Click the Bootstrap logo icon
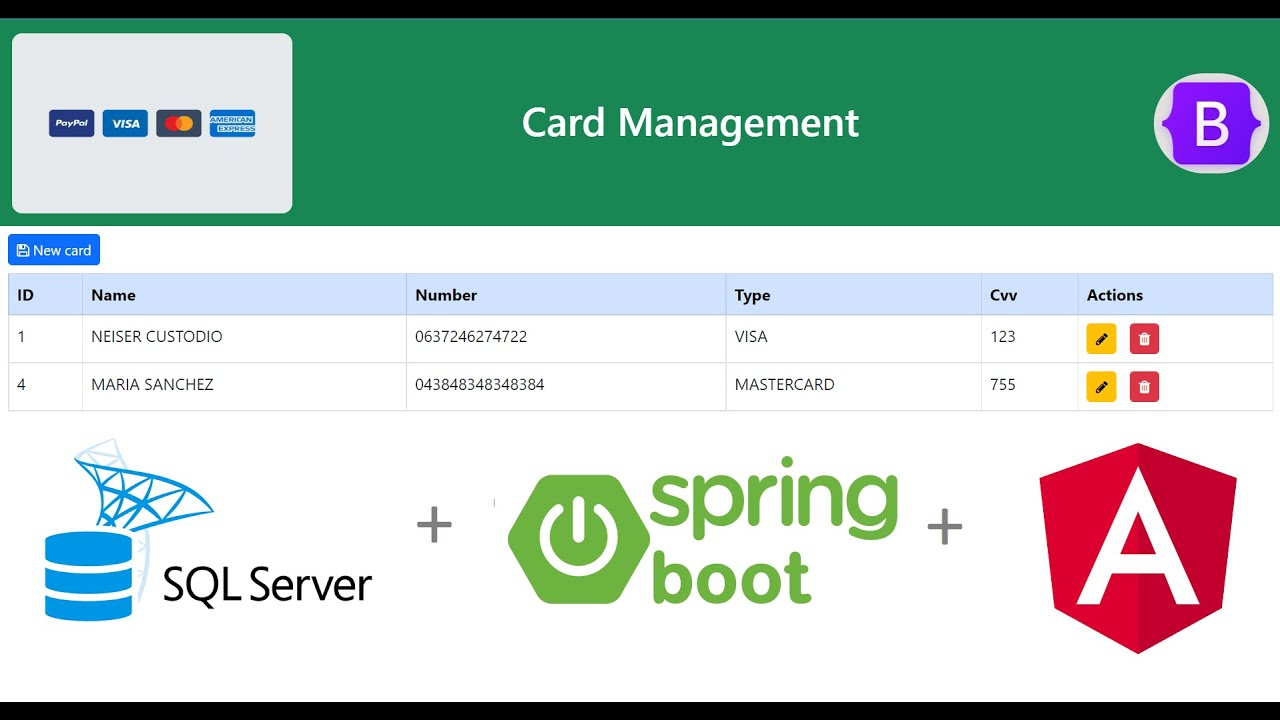The height and width of the screenshot is (720, 1280). (x=1211, y=124)
